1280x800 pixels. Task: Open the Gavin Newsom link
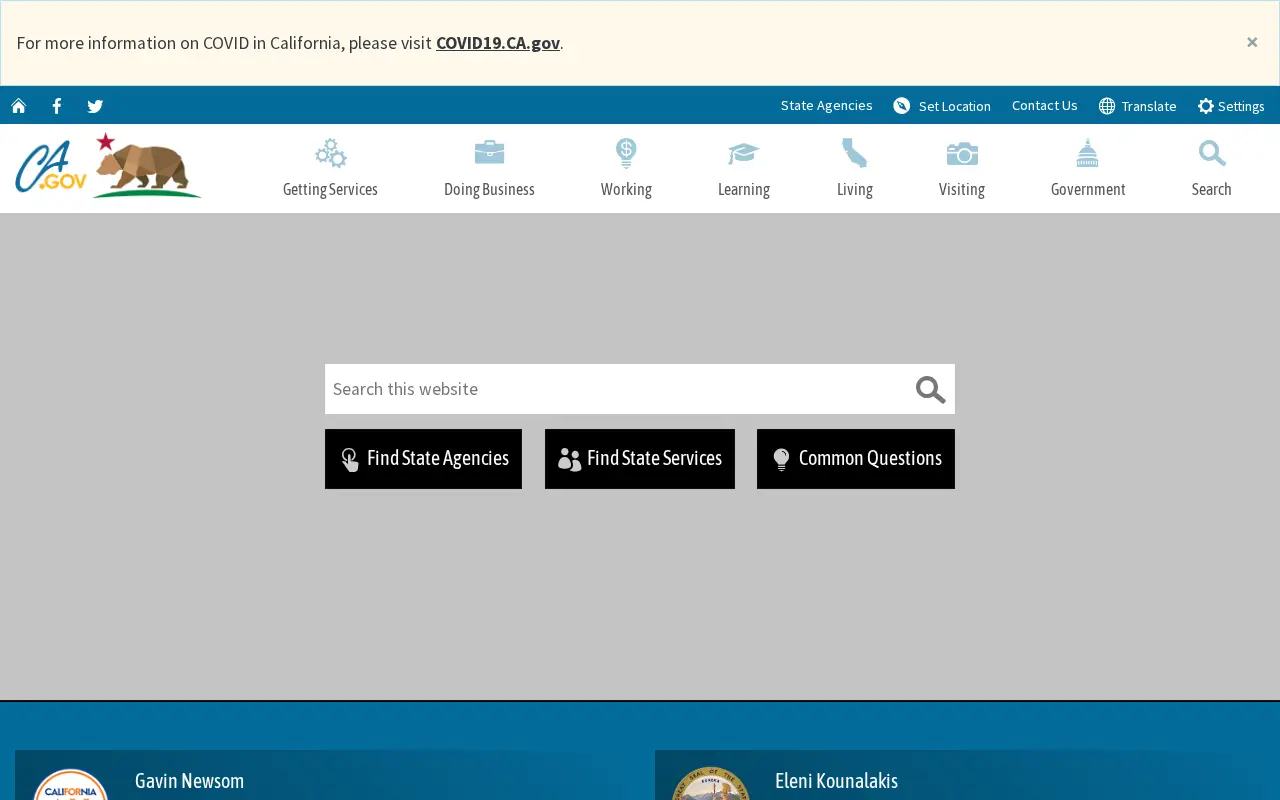pos(189,781)
